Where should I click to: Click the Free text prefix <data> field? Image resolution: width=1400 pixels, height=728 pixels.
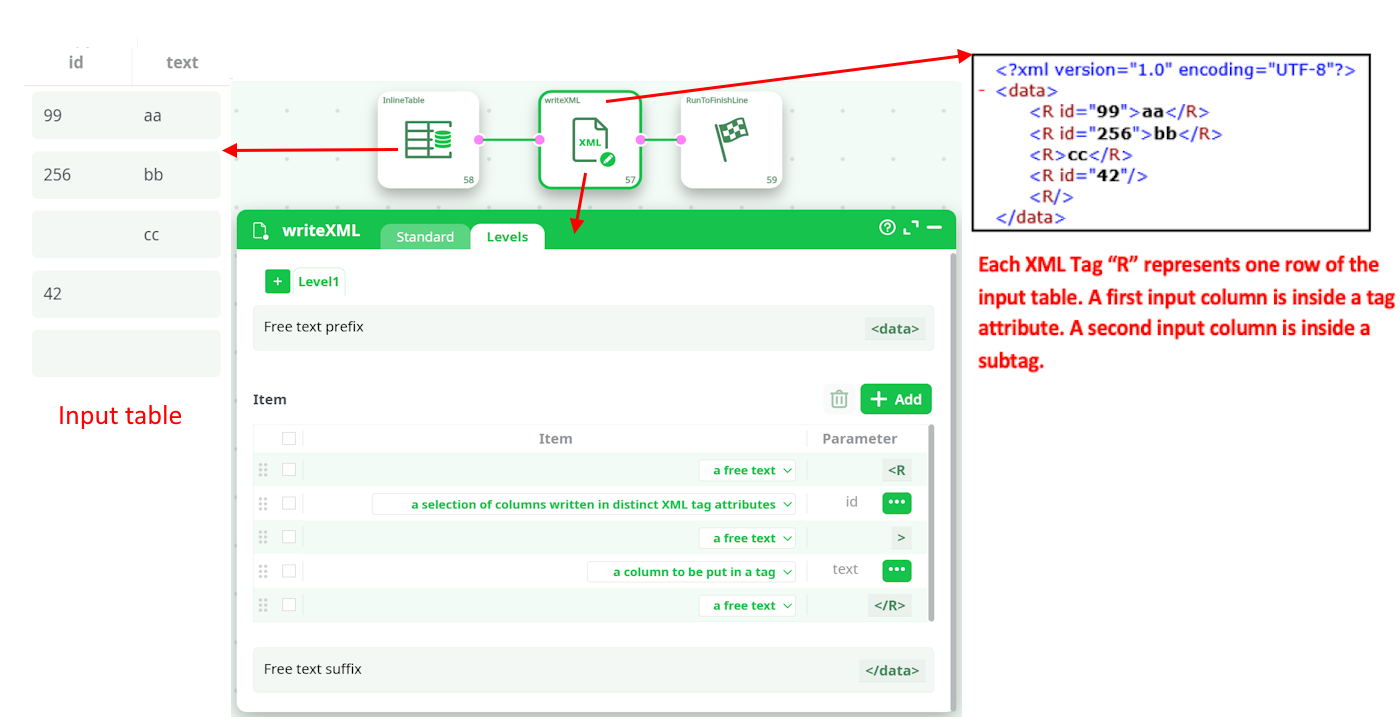point(895,328)
